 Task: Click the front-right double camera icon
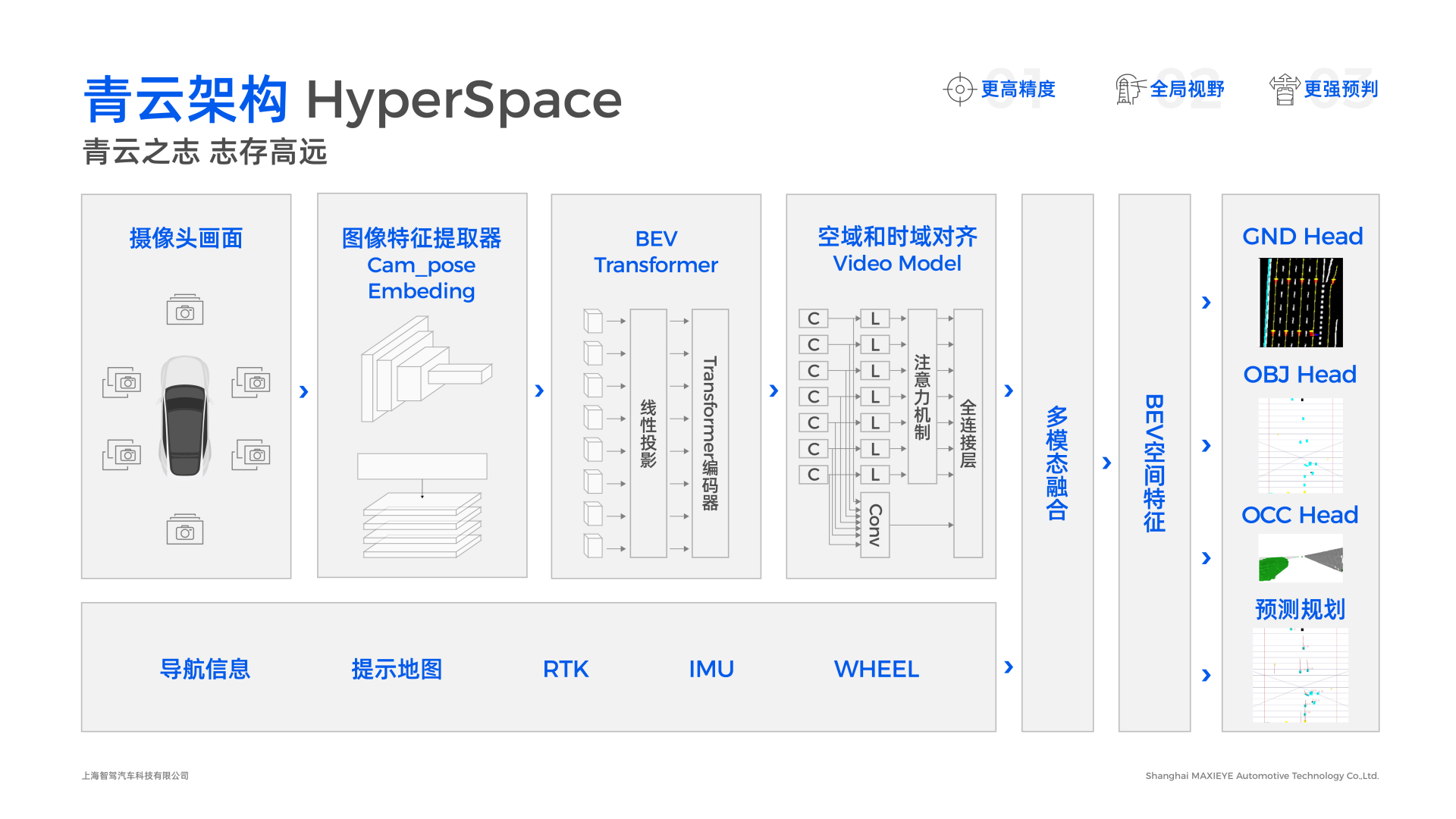pos(251,382)
